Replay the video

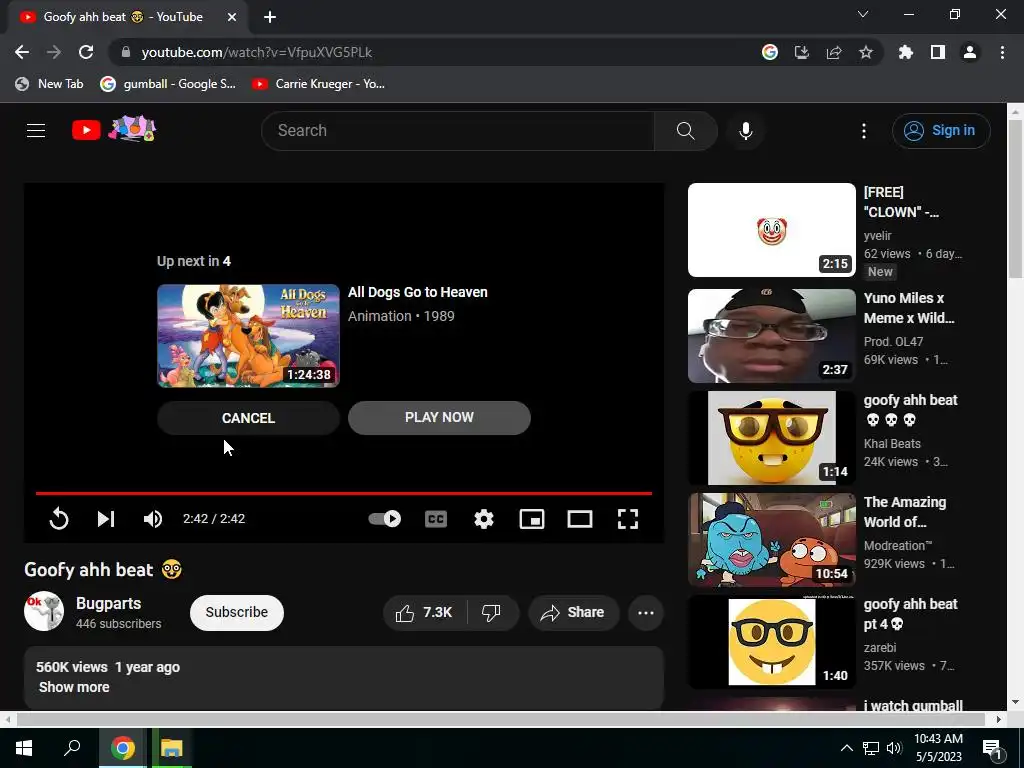coord(59,519)
